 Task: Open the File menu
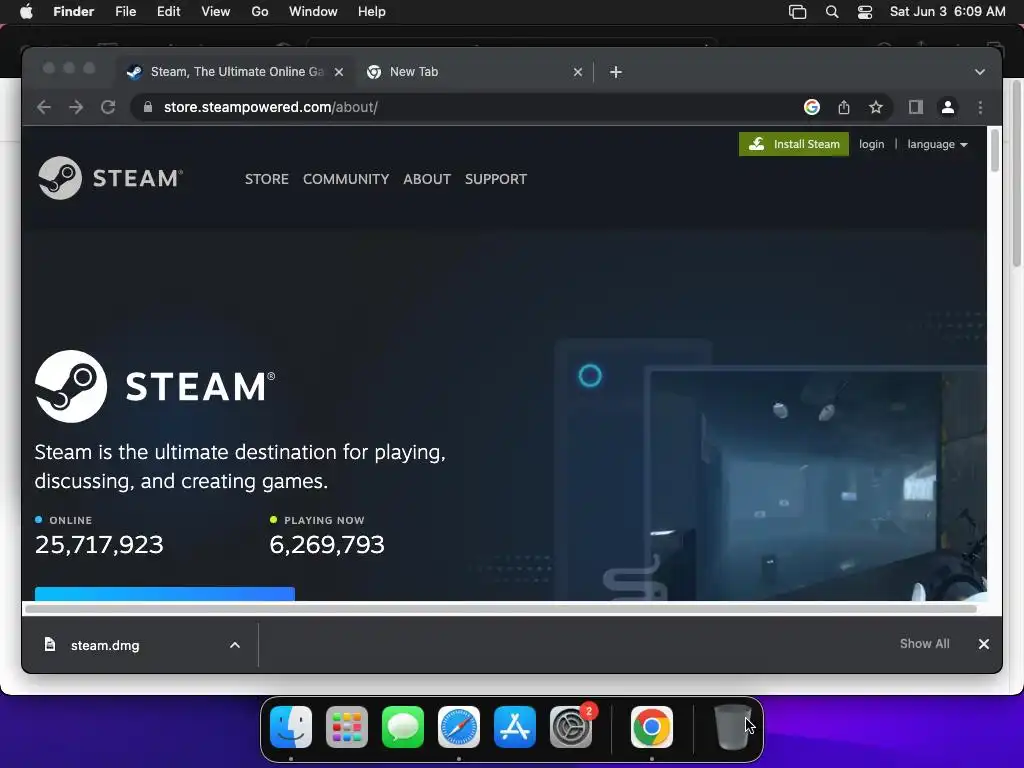(125, 12)
